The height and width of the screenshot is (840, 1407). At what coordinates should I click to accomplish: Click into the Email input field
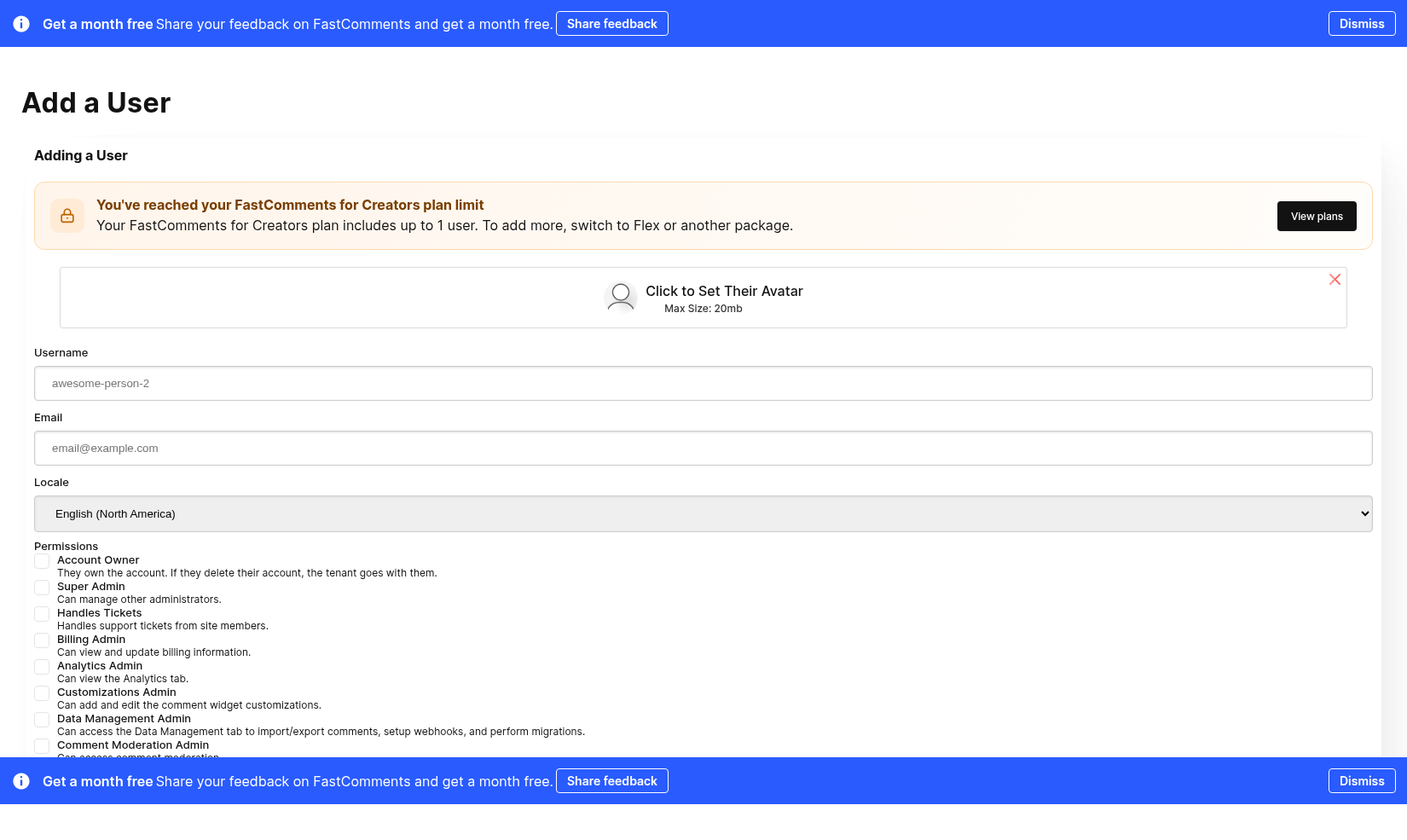pos(703,449)
